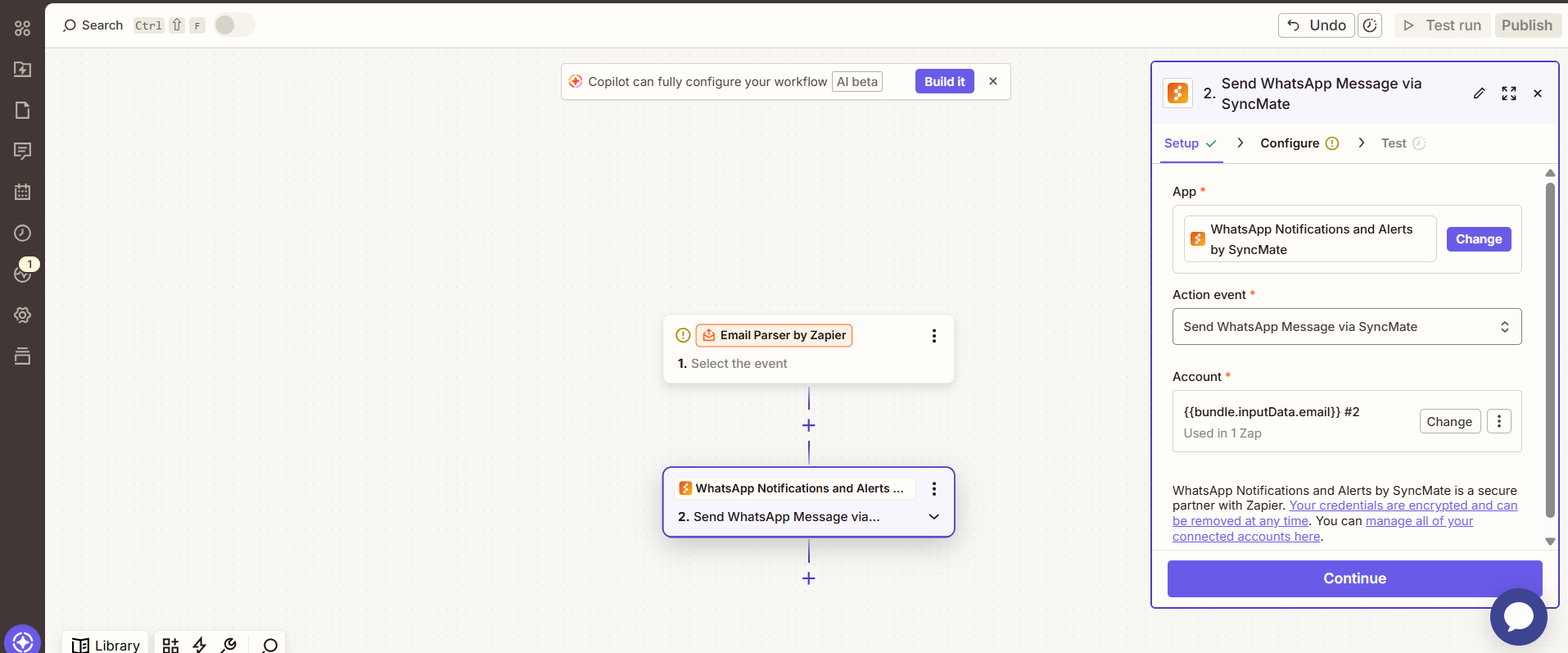Click the purple Change app button
Image resolution: width=1568 pixels, height=653 pixels.
pyautogui.click(x=1478, y=239)
